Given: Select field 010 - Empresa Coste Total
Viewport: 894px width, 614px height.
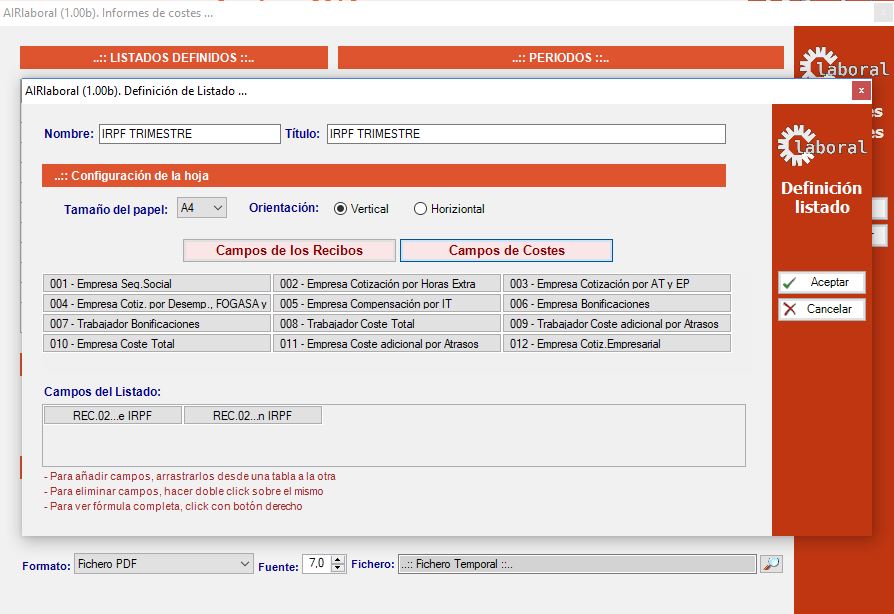Looking at the screenshot, I should (x=157, y=344).
